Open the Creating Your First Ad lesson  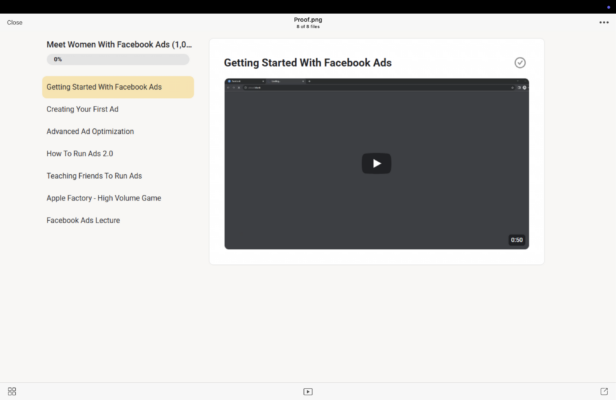click(x=82, y=109)
